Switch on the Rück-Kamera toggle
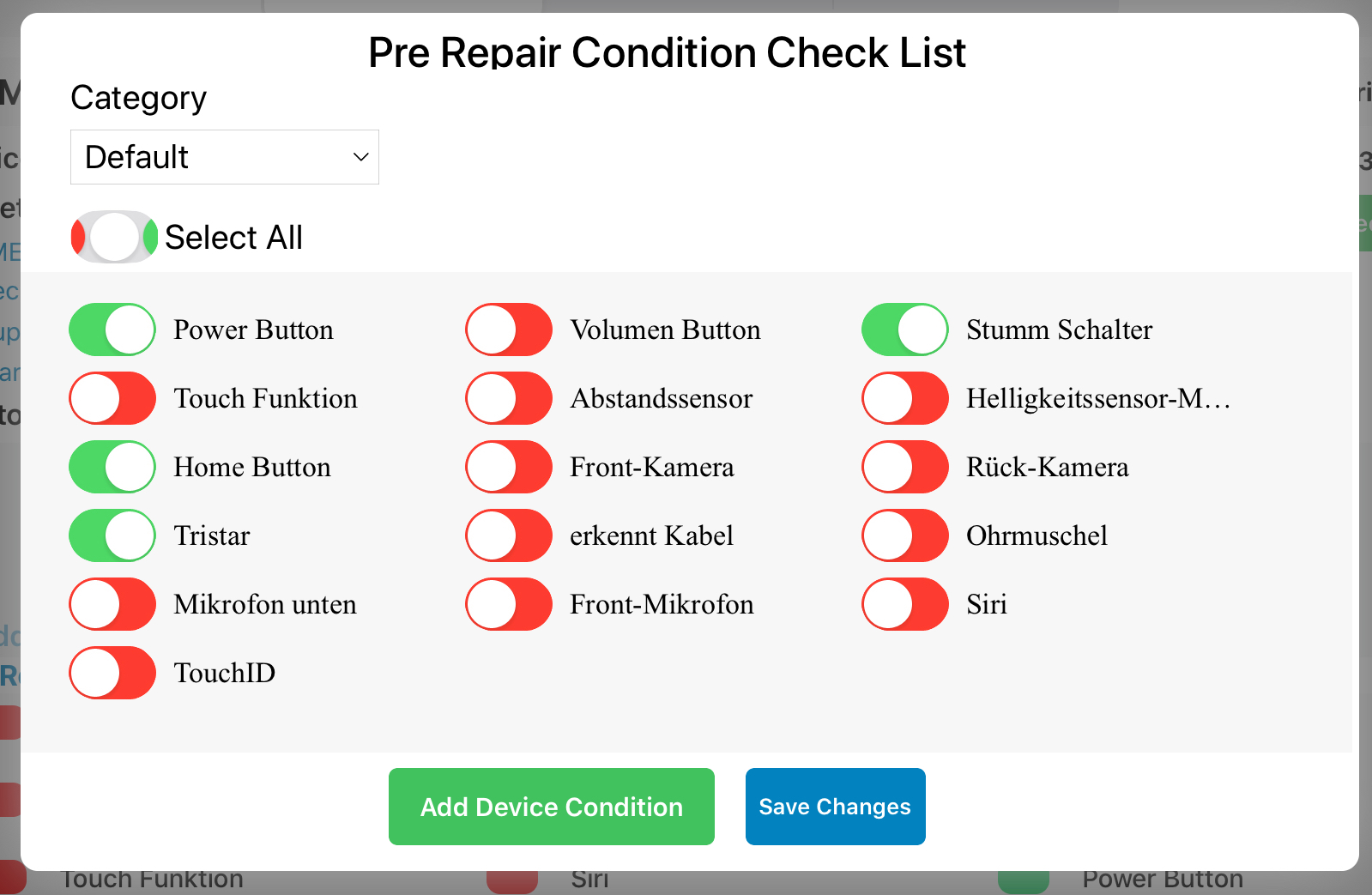Image resolution: width=1372 pixels, height=895 pixels. (905, 467)
